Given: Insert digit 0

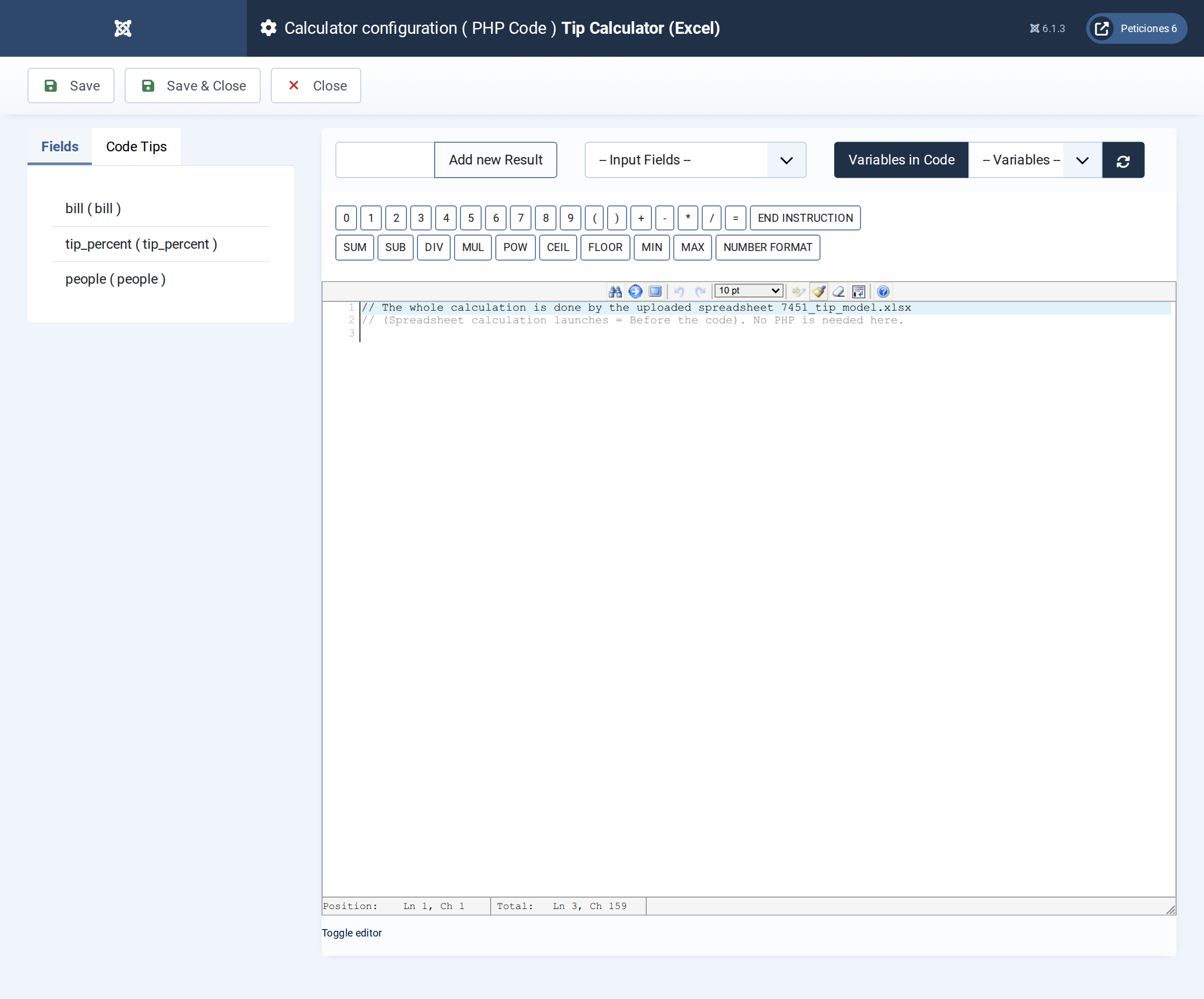Looking at the screenshot, I should coord(346,218).
